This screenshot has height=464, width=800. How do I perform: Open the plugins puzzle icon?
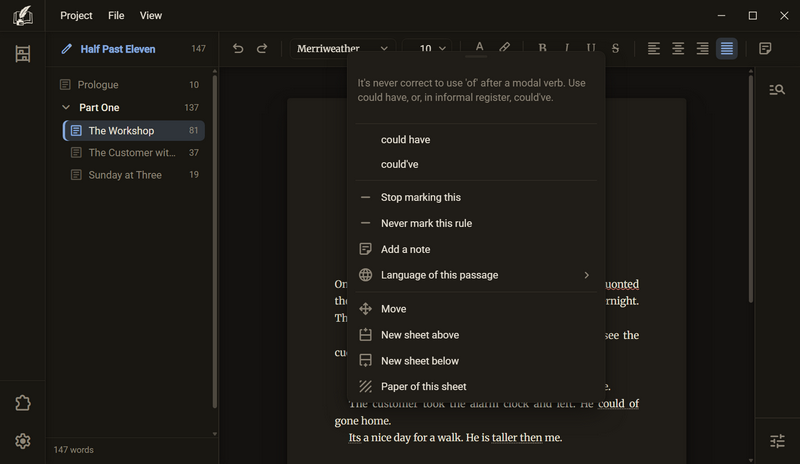22,403
